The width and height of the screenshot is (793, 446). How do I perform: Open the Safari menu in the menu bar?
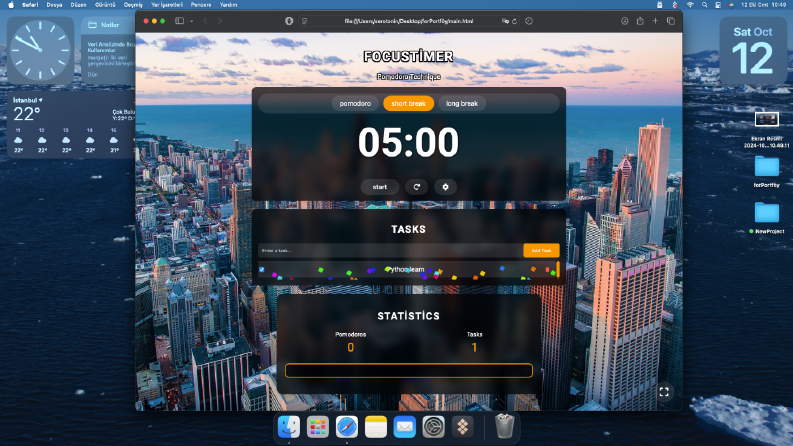click(30, 5)
